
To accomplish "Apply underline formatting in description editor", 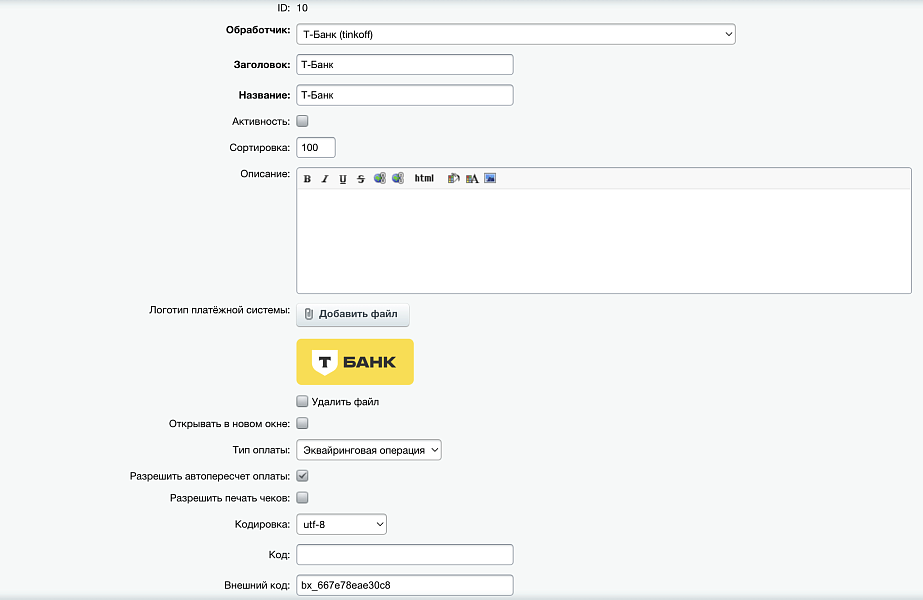I will [x=343, y=179].
